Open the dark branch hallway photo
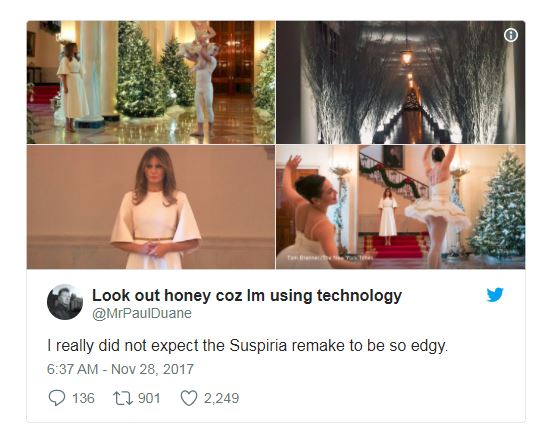The height and width of the screenshot is (439, 546). click(400, 82)
